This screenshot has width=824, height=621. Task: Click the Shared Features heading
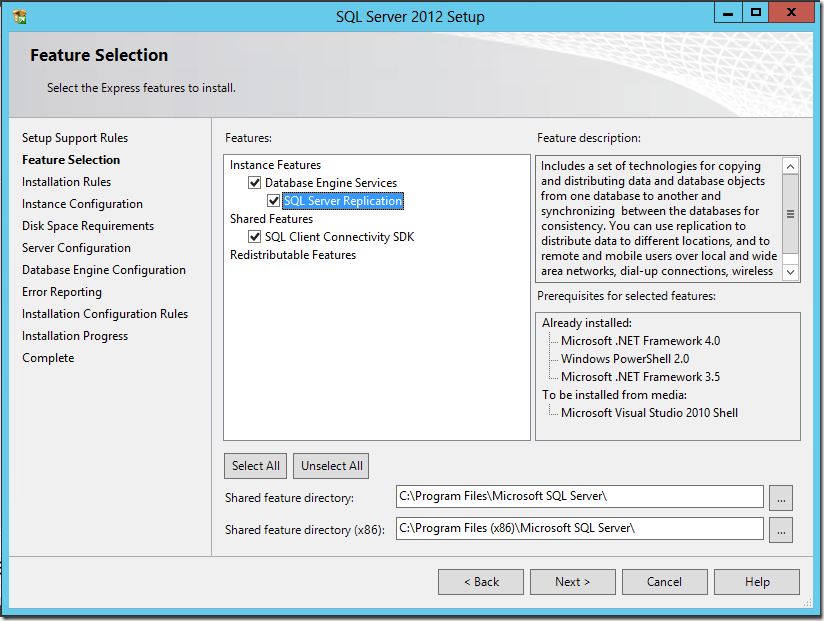click(x=271, y=219)
